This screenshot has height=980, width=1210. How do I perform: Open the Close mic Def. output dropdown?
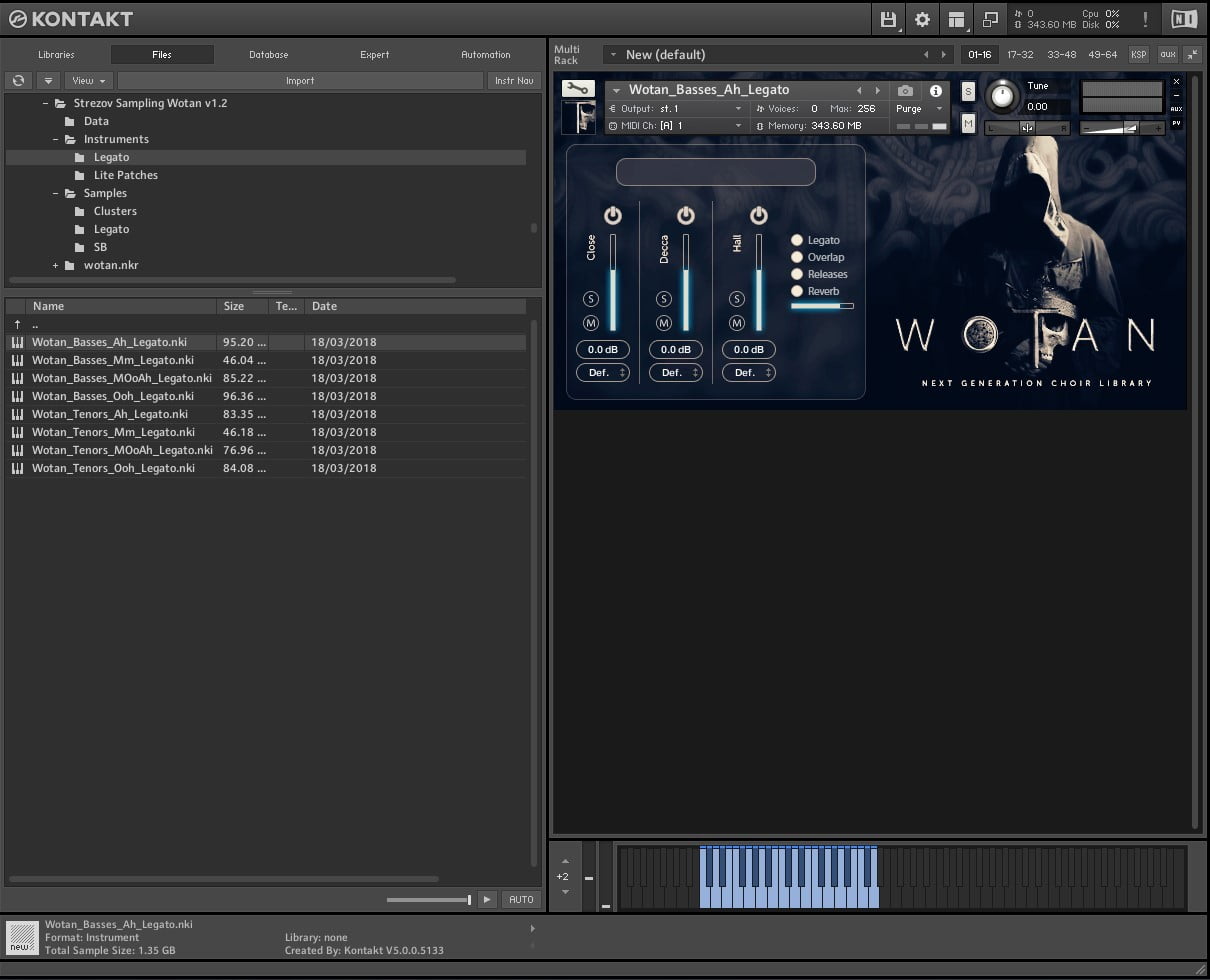click(x=603, y=372)
